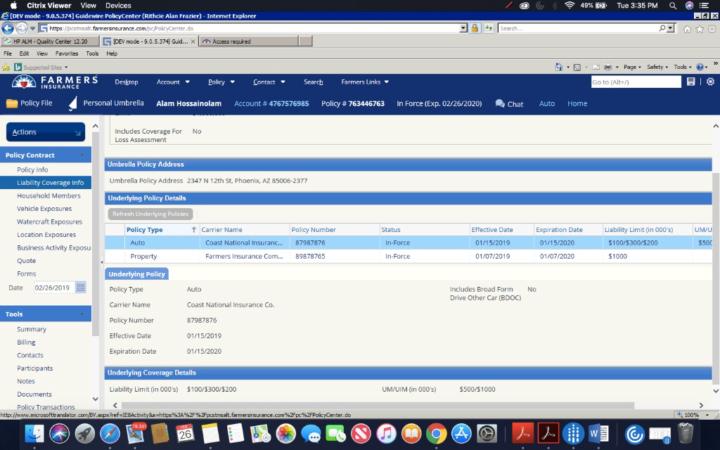Launch Siri from the dock
The height and width of the screenshot is (450, 720).
pos(59,433)
